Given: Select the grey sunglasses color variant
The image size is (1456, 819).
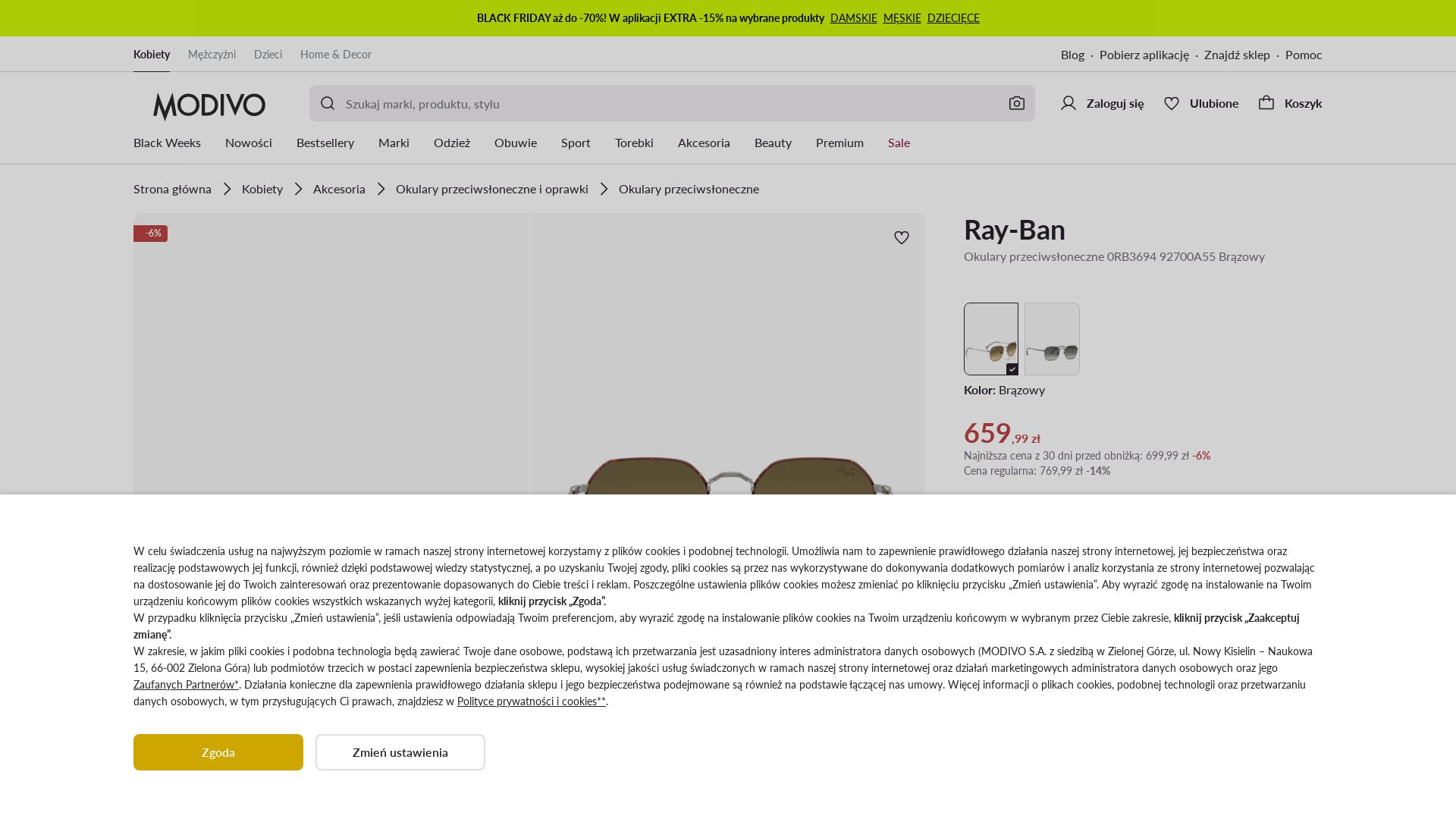Looking at the screenshot, I should point(1052,339).
